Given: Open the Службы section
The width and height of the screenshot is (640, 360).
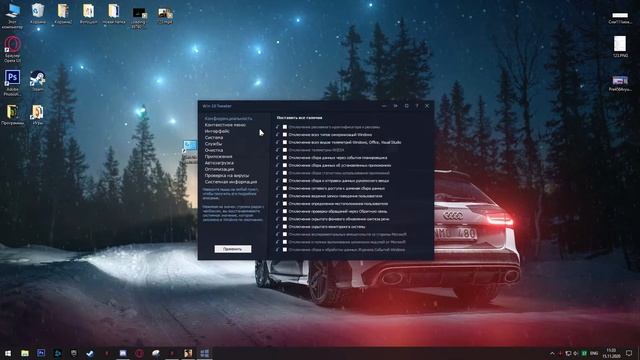Looking at the screenshot, I should 213,144.
